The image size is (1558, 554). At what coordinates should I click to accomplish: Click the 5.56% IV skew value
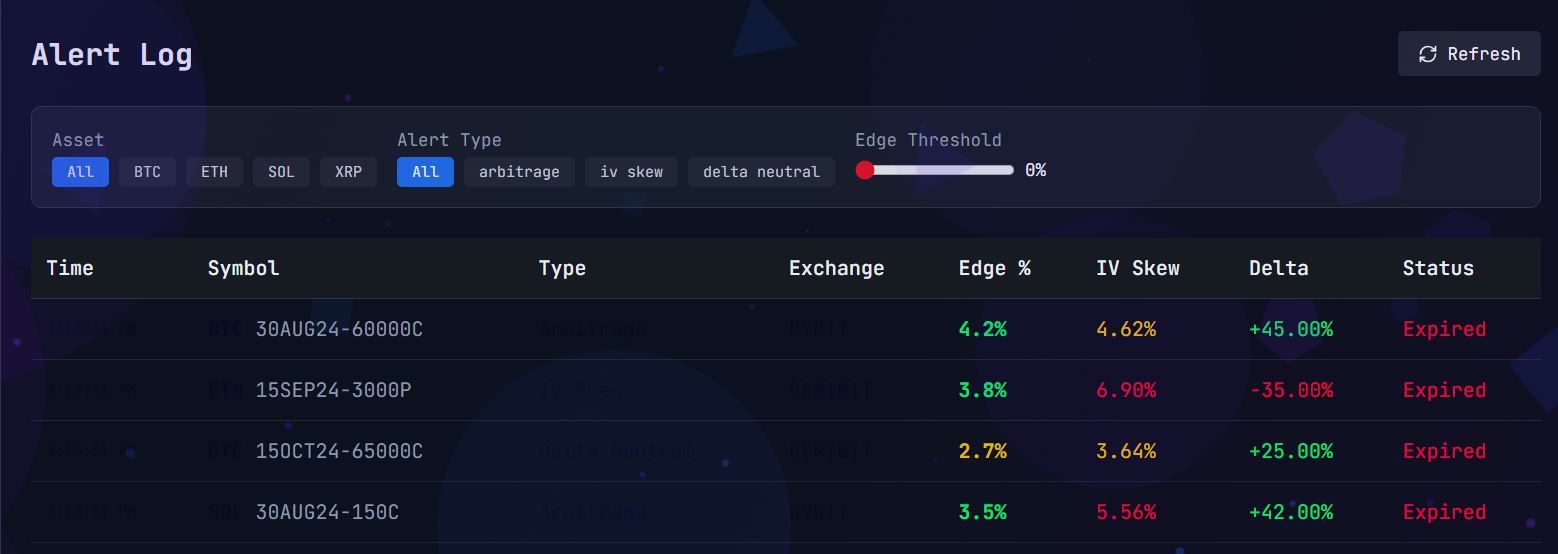point(1126,512)
